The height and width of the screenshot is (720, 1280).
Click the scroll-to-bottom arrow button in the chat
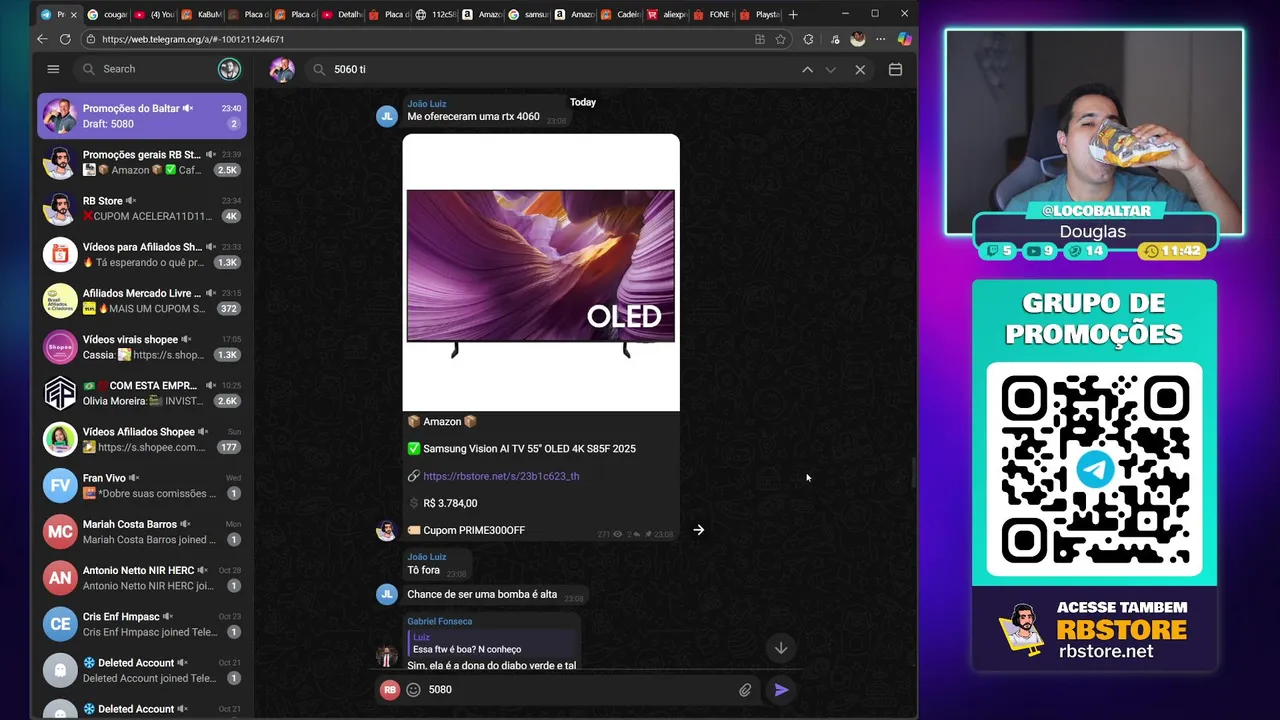pyautogui.click(x=781, y=648)
